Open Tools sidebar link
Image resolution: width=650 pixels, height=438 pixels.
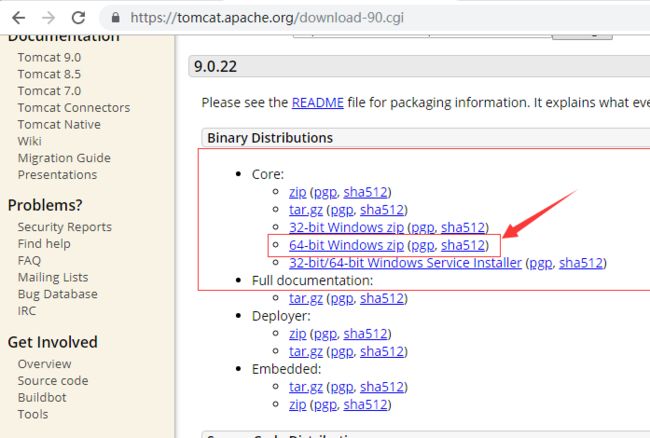pyautogui.click(x=33, y=414)
